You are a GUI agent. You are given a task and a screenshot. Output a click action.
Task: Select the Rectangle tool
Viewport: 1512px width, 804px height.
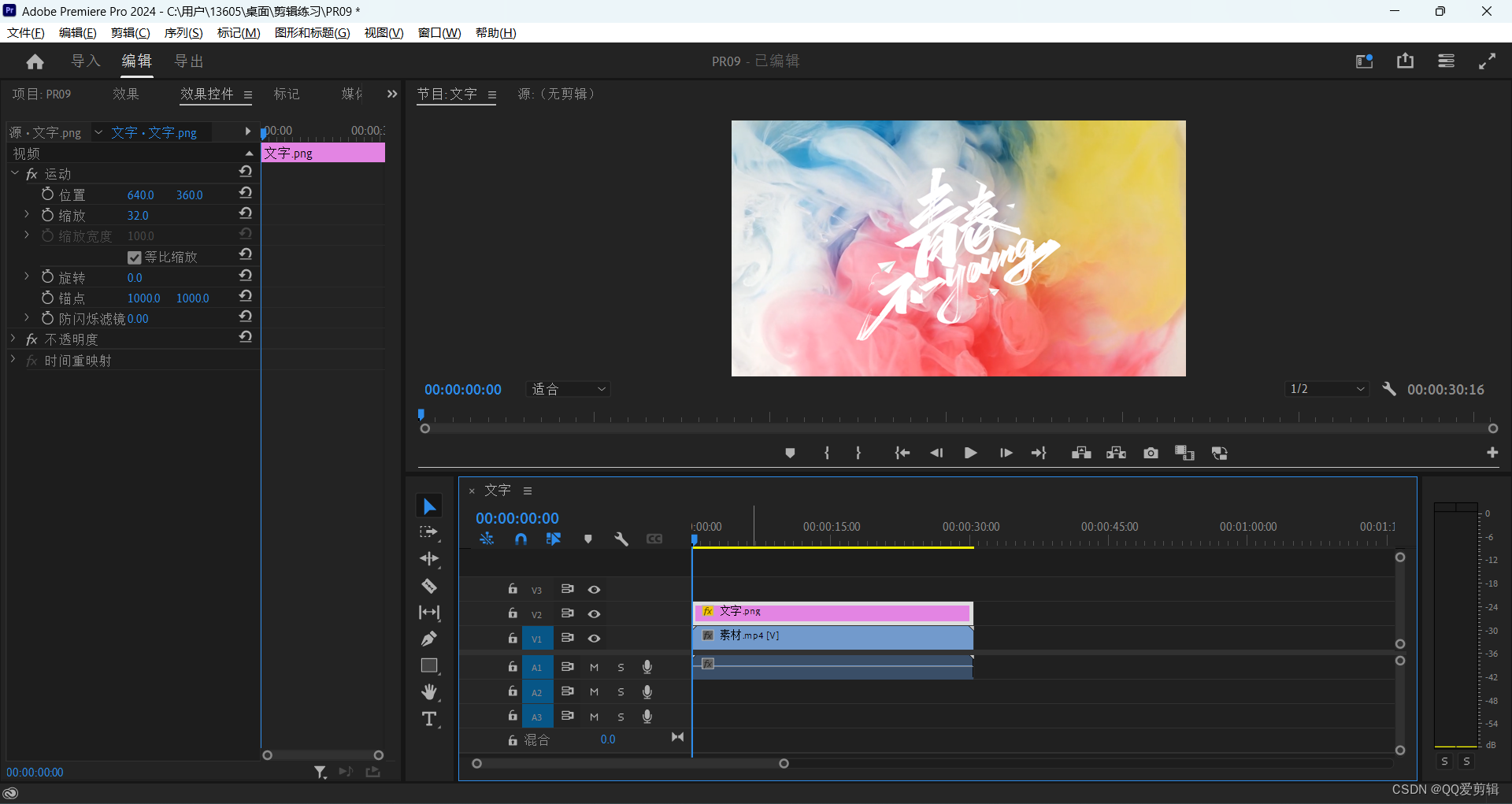pos(429,665)
